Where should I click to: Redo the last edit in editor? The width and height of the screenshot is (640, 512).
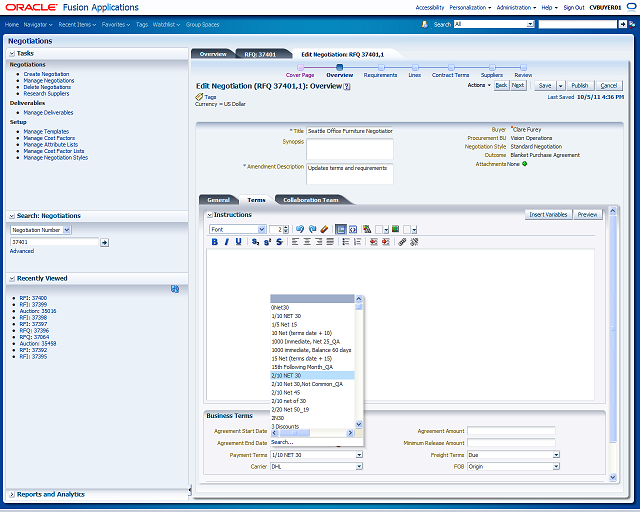click(x=313, y=229)
